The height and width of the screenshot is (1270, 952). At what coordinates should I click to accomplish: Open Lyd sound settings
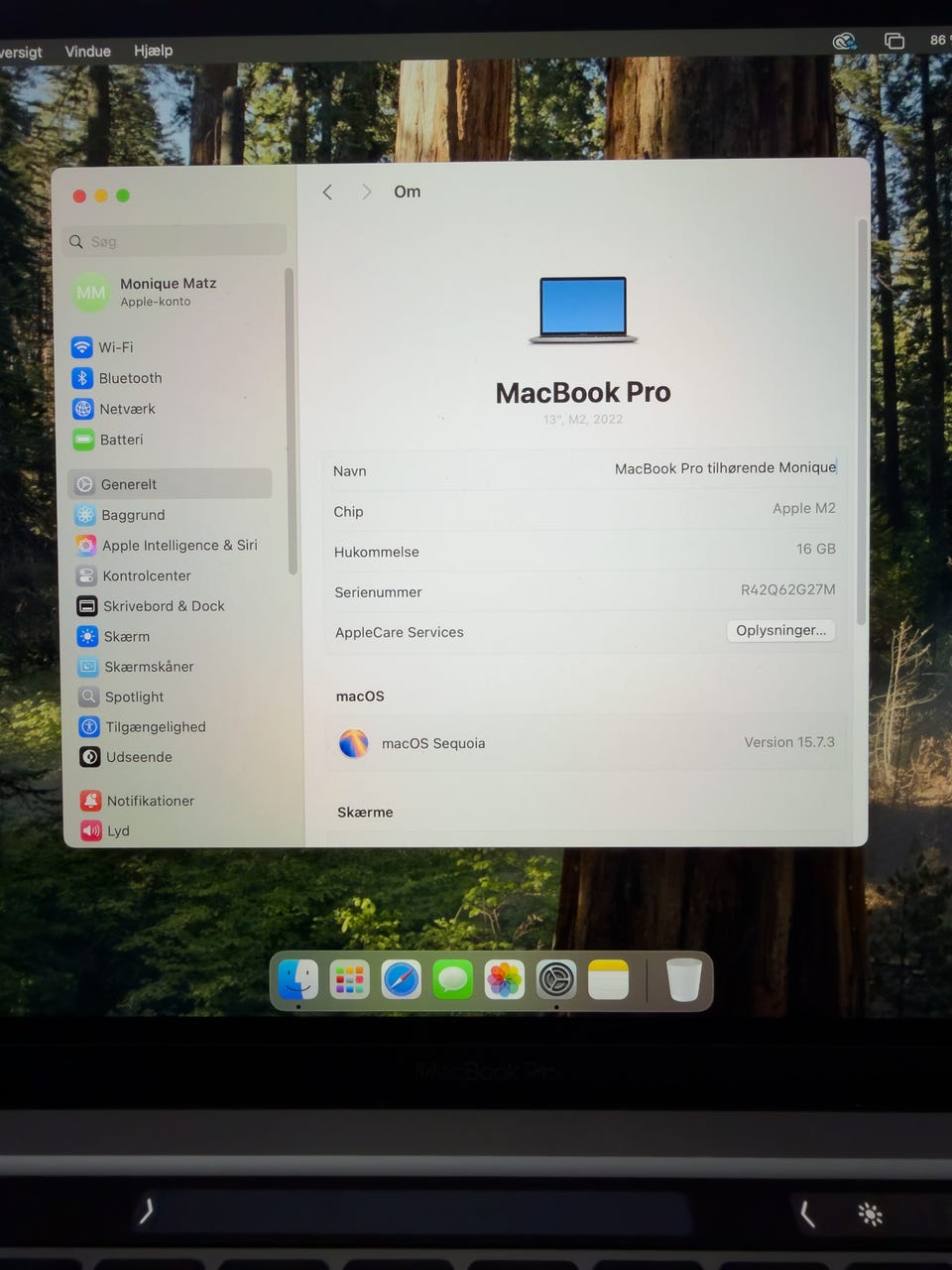[x=105, y=831]
